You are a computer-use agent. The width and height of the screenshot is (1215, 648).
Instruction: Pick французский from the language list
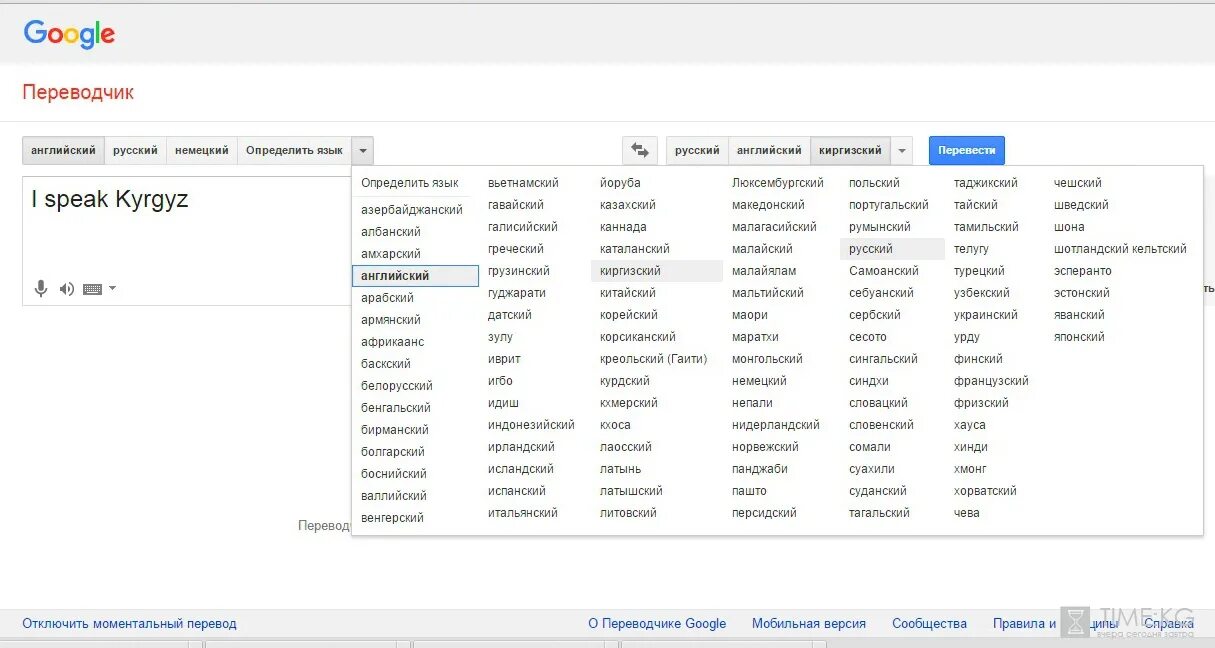991,381
